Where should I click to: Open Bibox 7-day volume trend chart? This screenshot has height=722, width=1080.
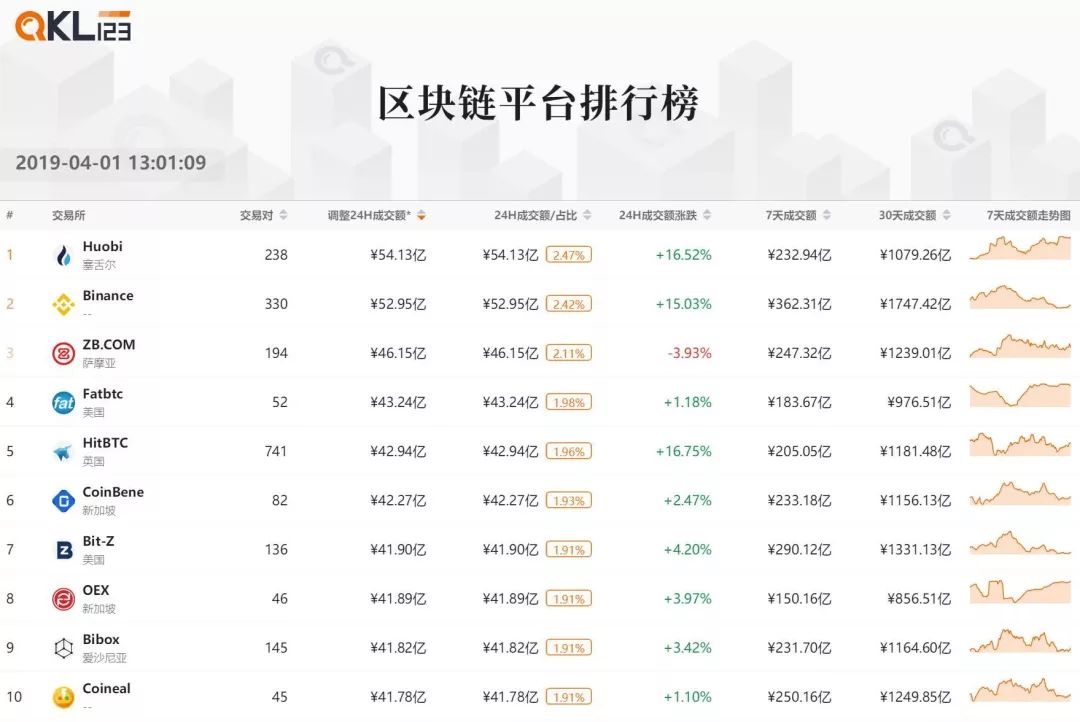click(1020, 641)
